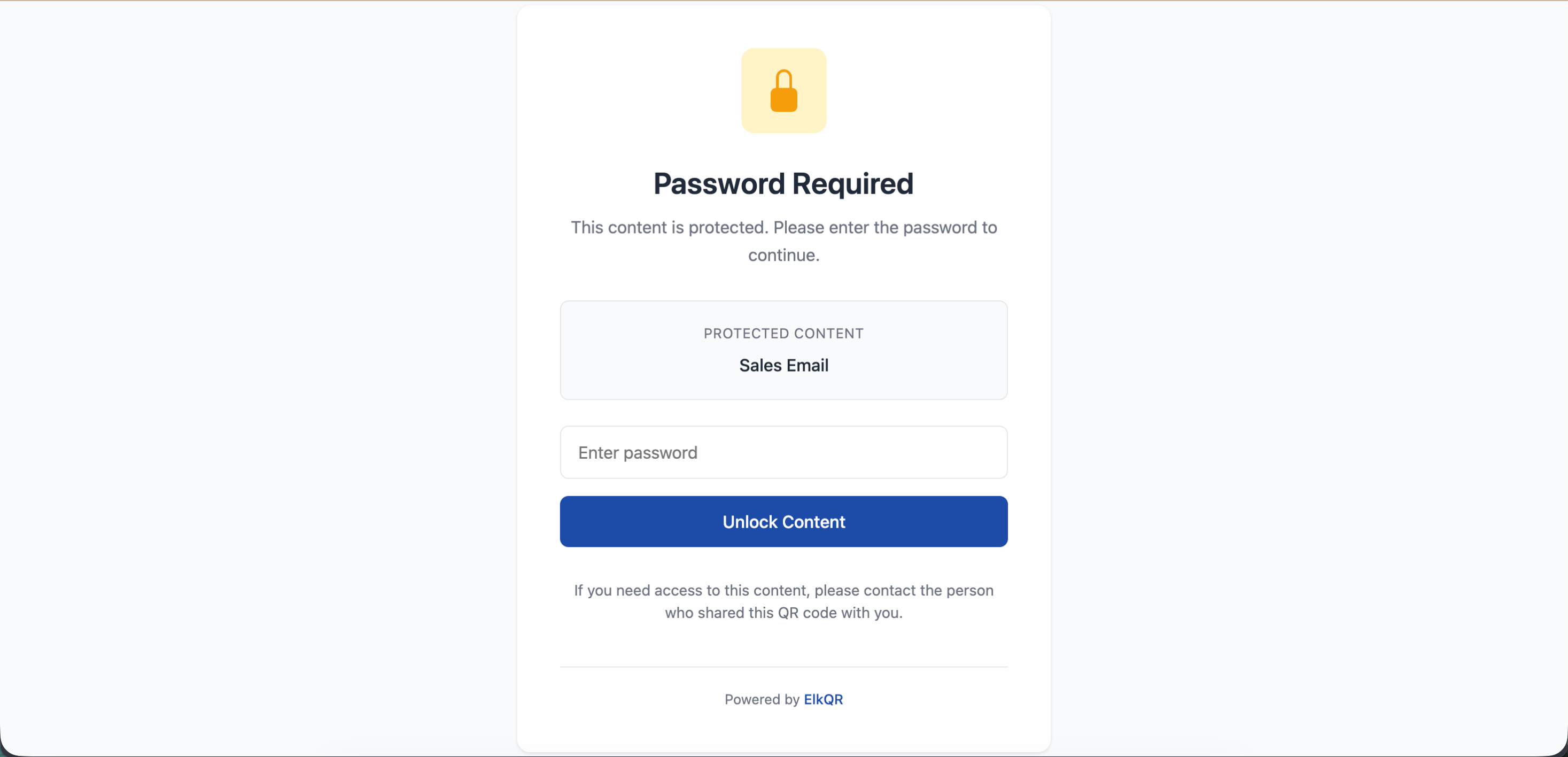Select the lock body inside the yellow square
Image resolution: width=1568 pixels, height=757 pixels.
point(783,101)
